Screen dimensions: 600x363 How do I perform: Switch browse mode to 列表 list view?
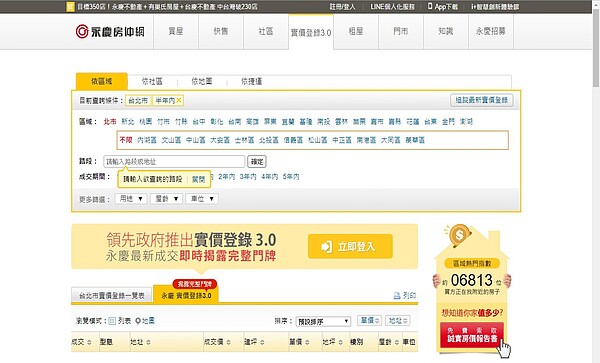tap(120, 321)
